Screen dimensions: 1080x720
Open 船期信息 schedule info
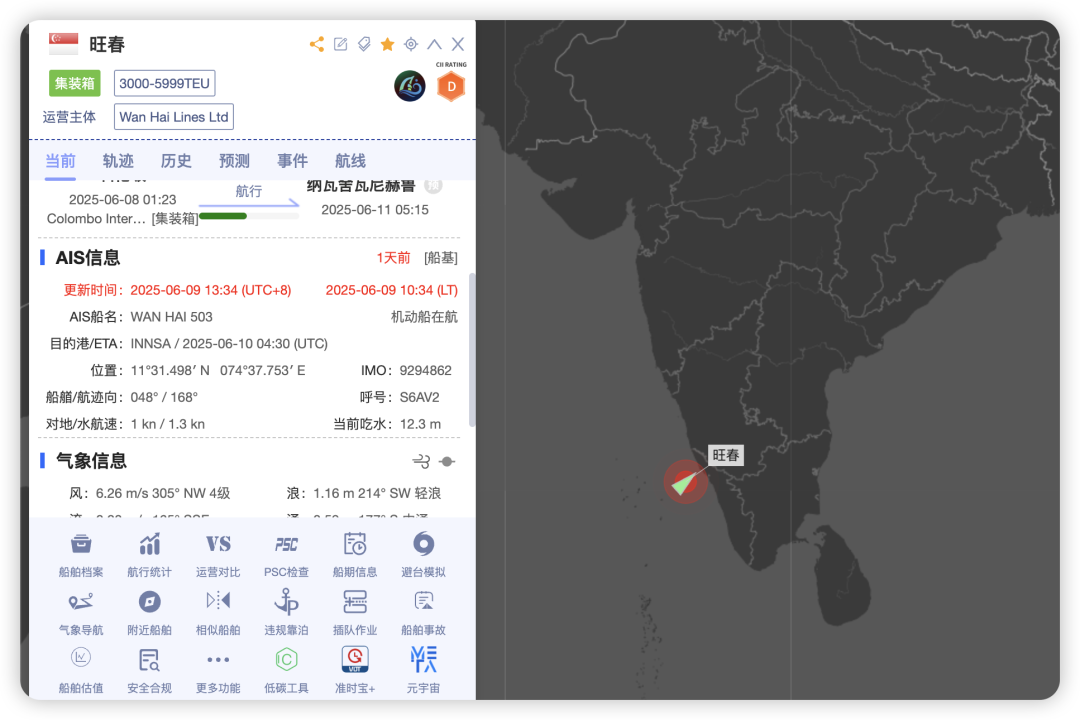(x=355, y=555)
